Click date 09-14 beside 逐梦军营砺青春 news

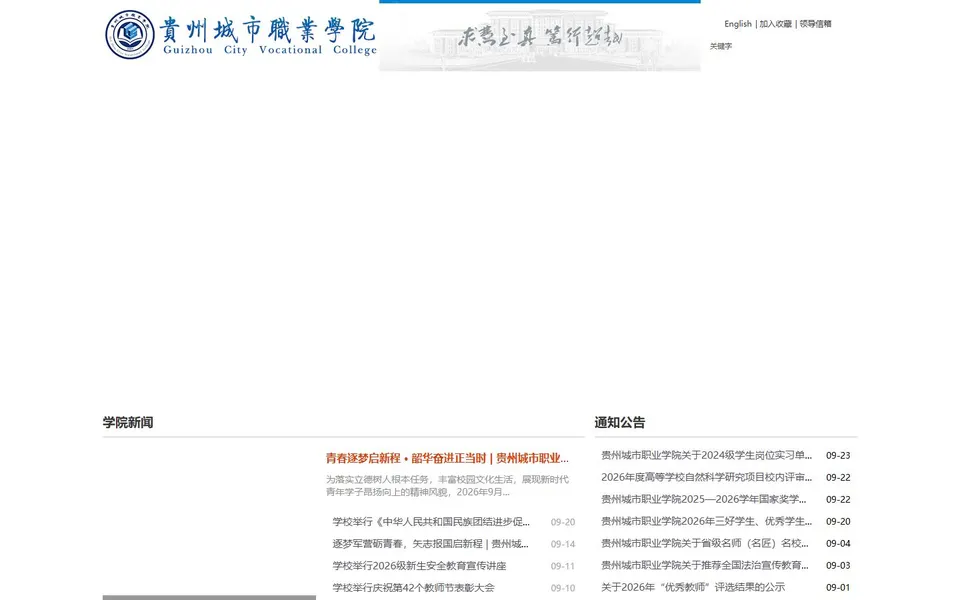point(563,544)
